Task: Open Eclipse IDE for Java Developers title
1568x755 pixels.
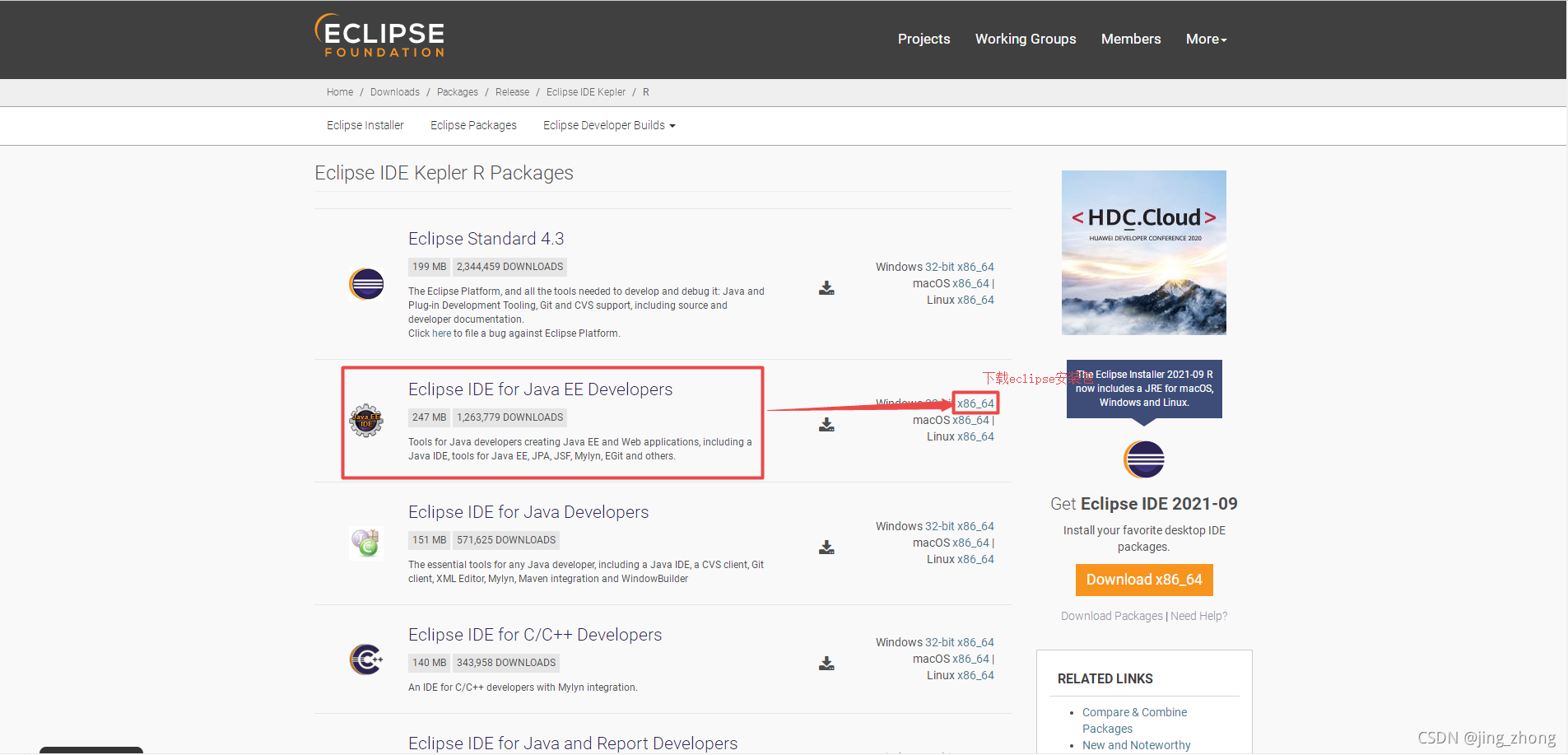Action: click(x=528, y=512)
